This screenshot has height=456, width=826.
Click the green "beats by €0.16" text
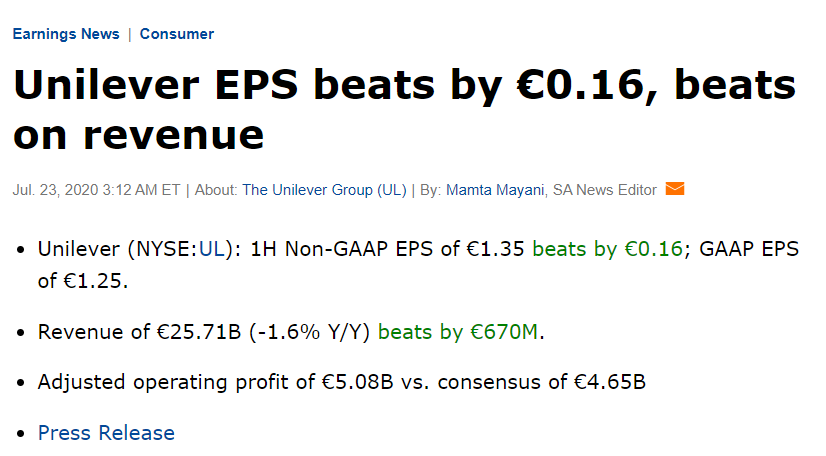click(x=608, y=250)
